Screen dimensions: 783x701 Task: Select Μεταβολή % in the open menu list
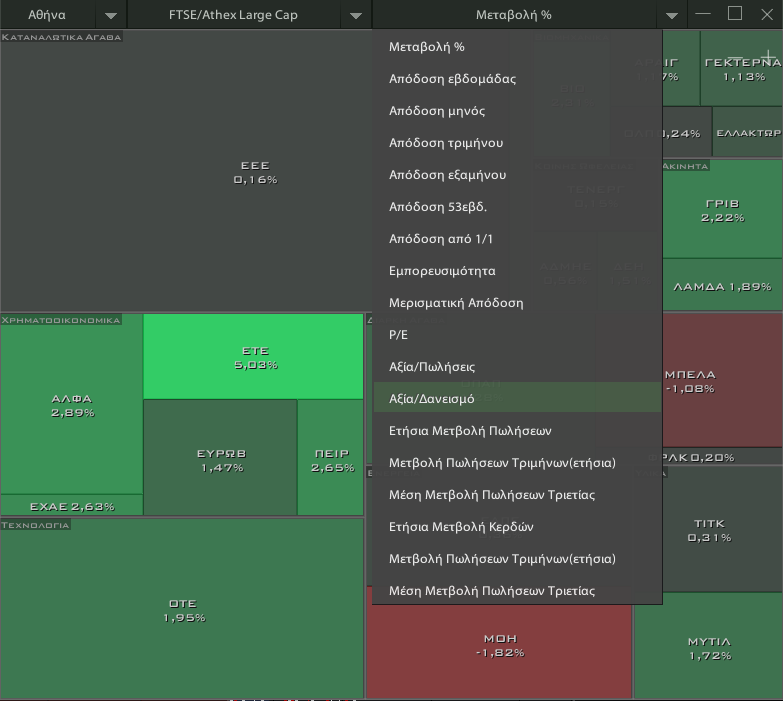tap(517, 47)
